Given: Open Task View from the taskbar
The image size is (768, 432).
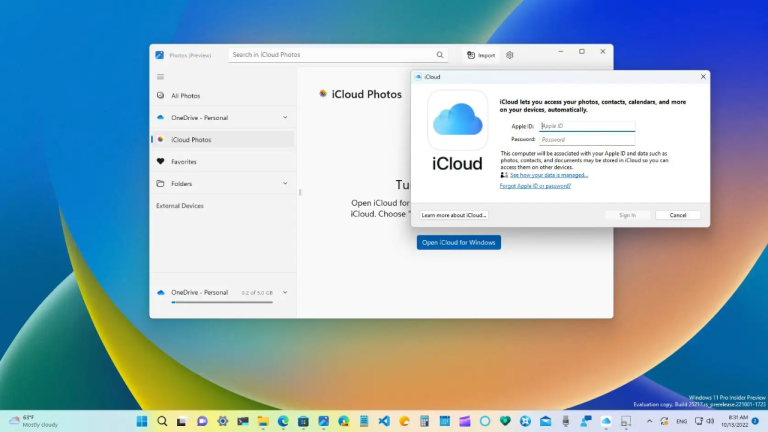Looking at the screenshot, I should (182, 421).
